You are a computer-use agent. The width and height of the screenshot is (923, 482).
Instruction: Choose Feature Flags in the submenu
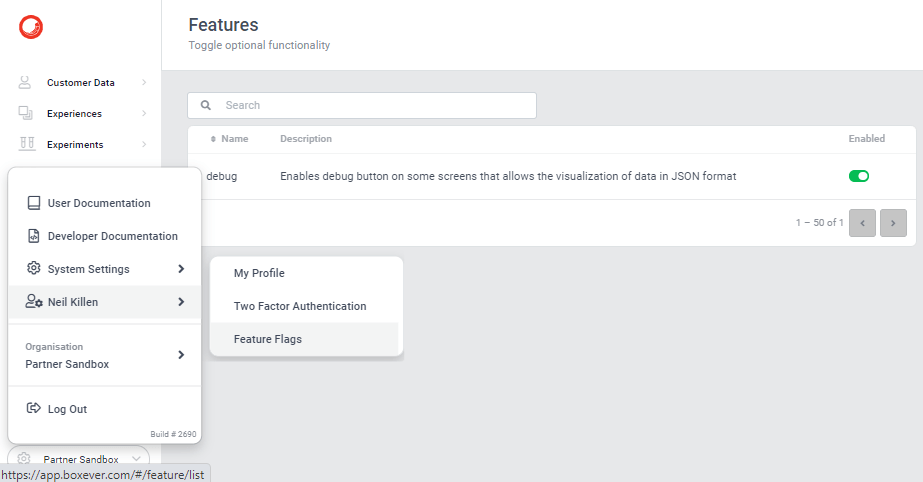point(268,339)
